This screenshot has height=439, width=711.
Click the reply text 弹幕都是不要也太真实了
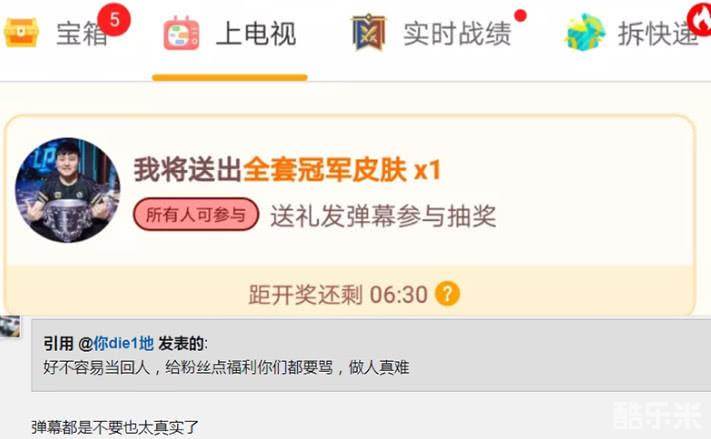115,427
